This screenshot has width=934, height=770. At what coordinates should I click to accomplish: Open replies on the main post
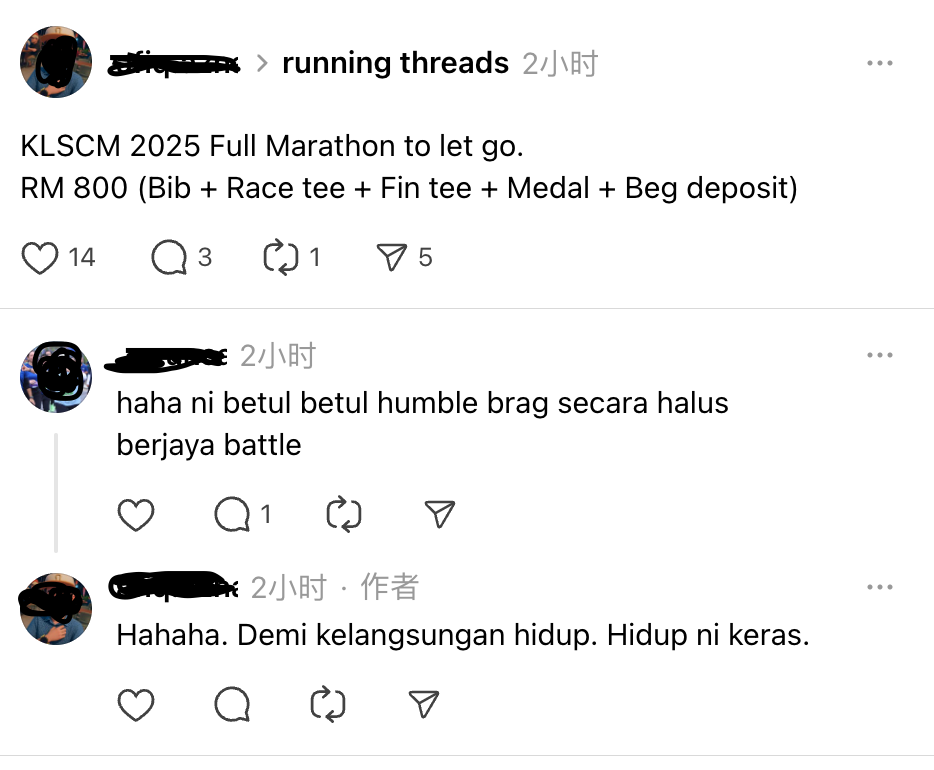tap(169, 258)
